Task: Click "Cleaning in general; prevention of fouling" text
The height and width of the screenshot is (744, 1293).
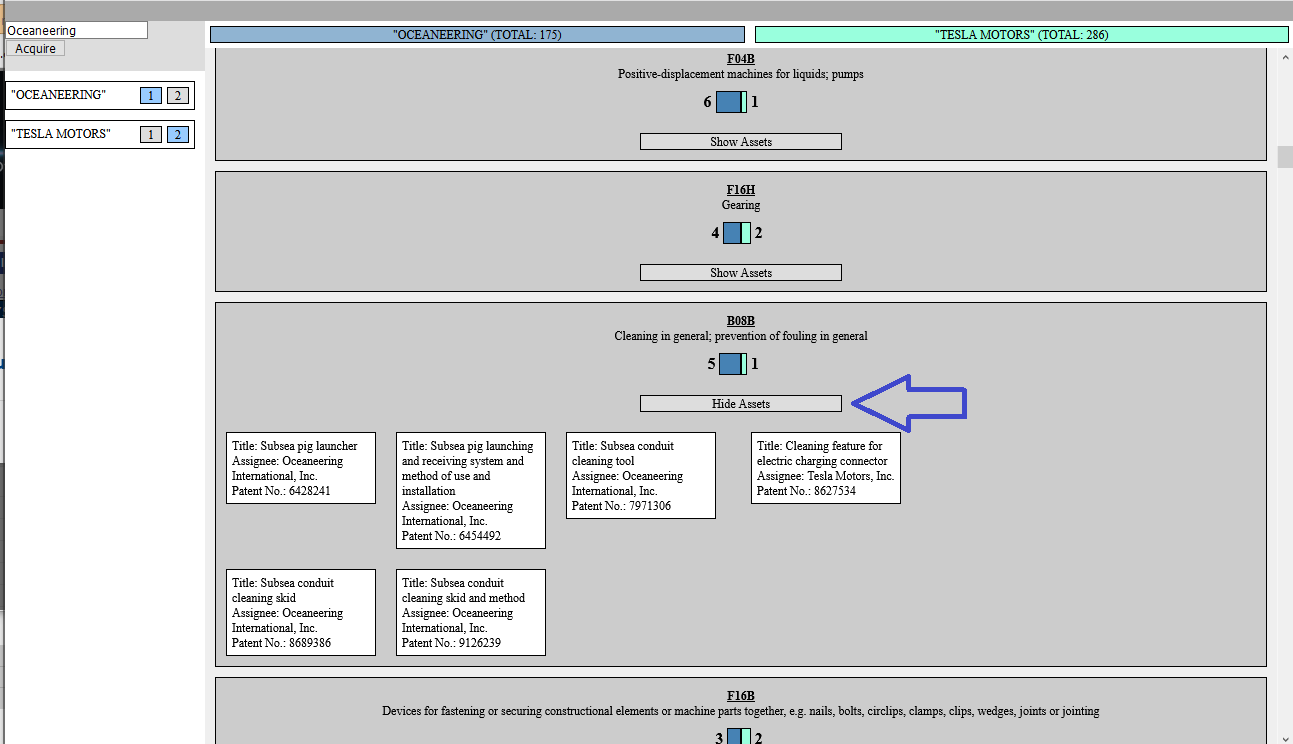Action: point(741,336)
